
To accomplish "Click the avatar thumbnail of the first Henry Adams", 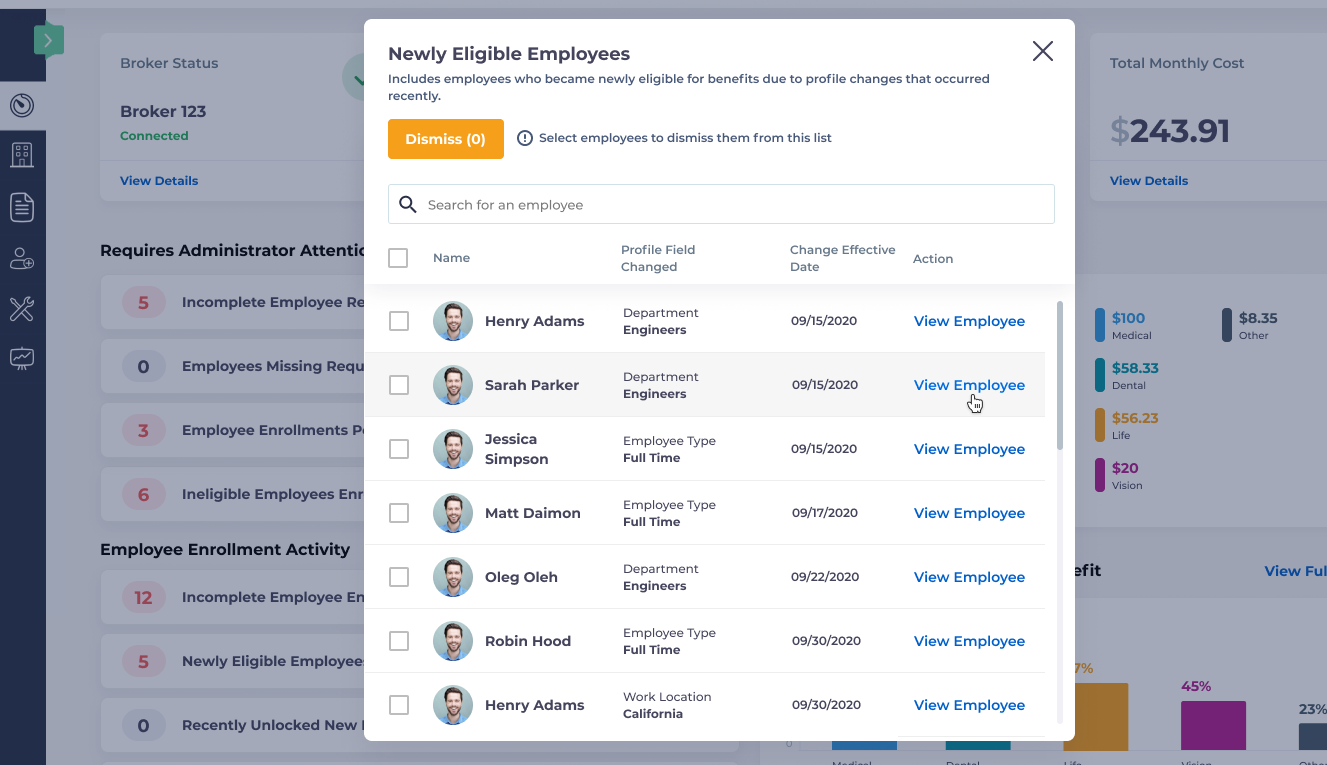I will coord(453,321).
